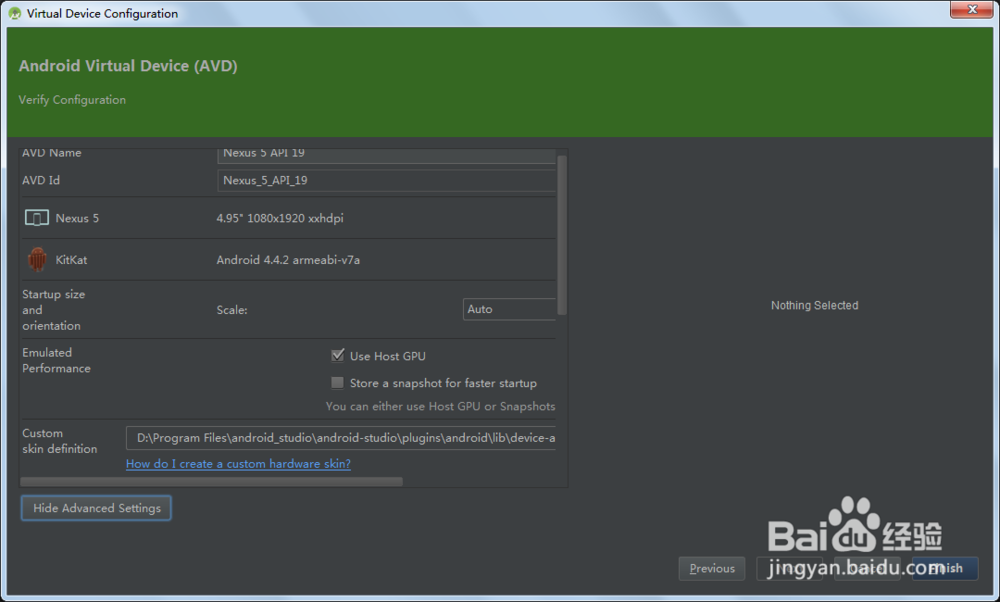Screen dimensions: 1000x602
Task: Click the 'Verify Configuration' subtitle
Action: pos(72,99)
